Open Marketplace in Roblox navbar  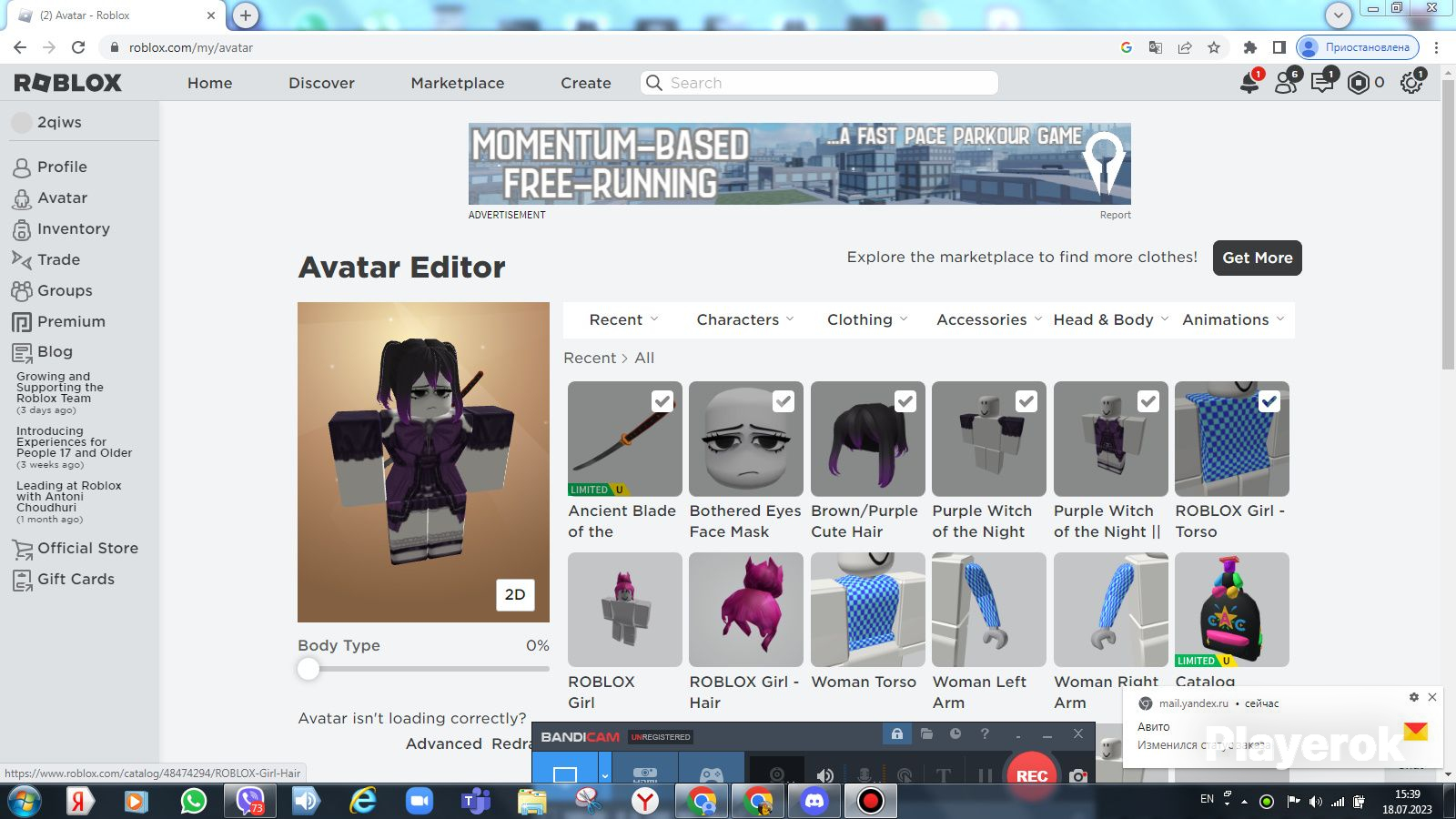tap(458, 83)
